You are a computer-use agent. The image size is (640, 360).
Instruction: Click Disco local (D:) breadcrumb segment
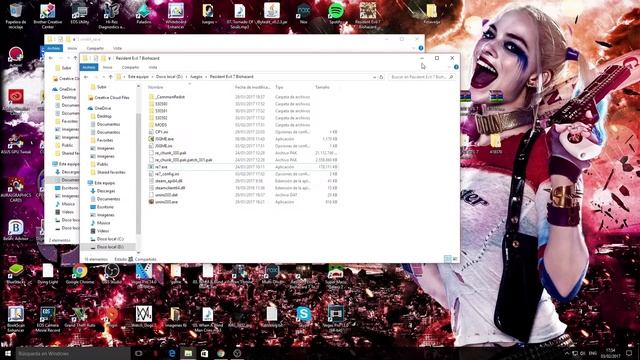(x=169, y=77)
